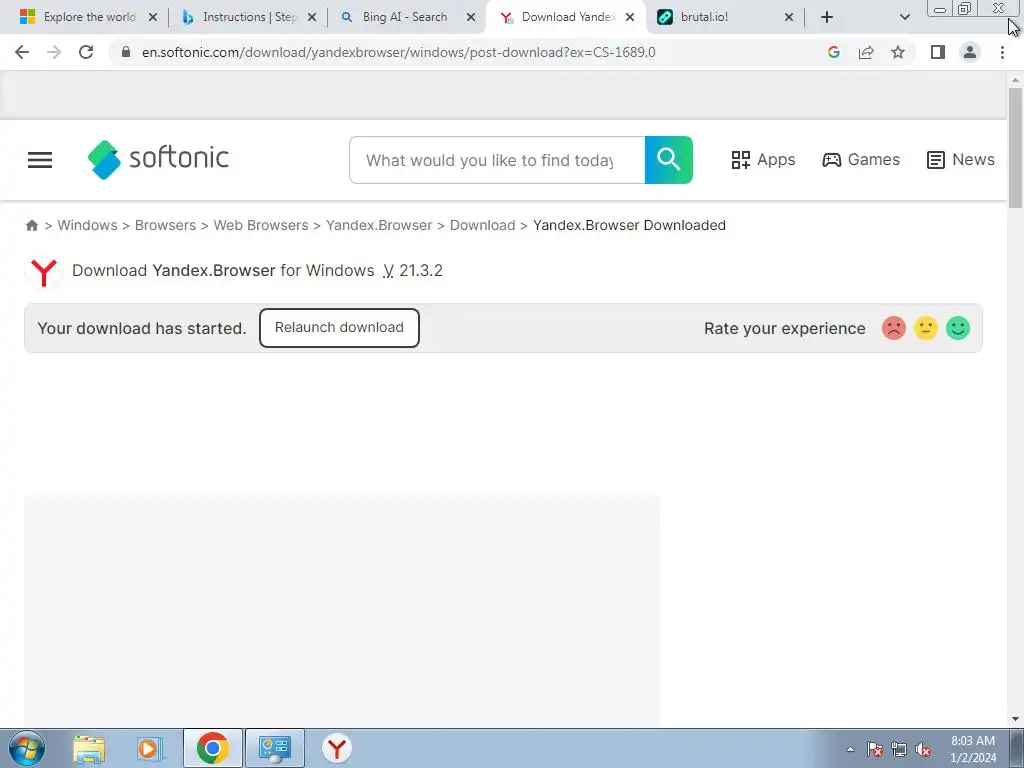The image size is (1024, 768).
Task: Click the Show desktop button
Action: [1016, 748]
